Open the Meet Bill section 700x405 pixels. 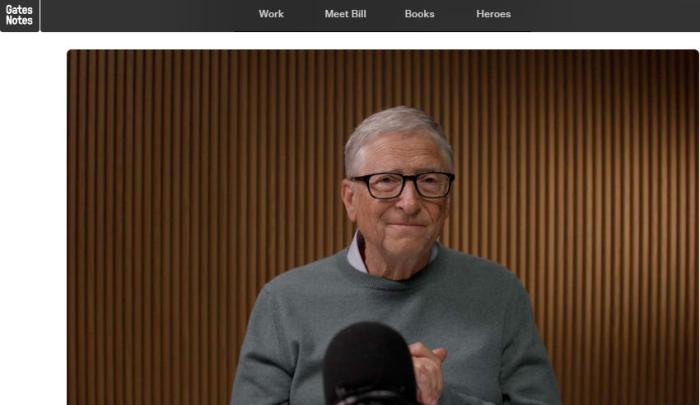coord(345,14)
